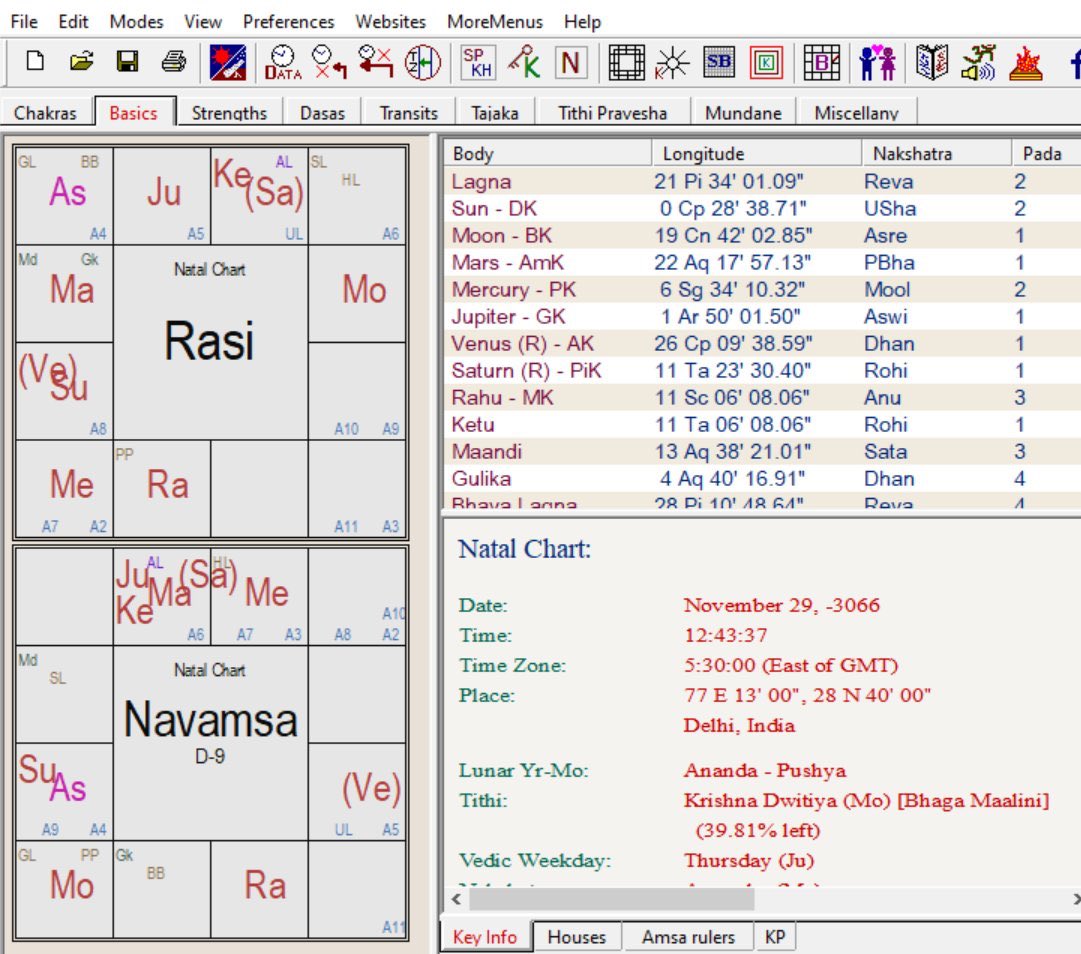The image size is (1081, 954).
Task: Click the sun and telescope icon
Action: (228, 62)
